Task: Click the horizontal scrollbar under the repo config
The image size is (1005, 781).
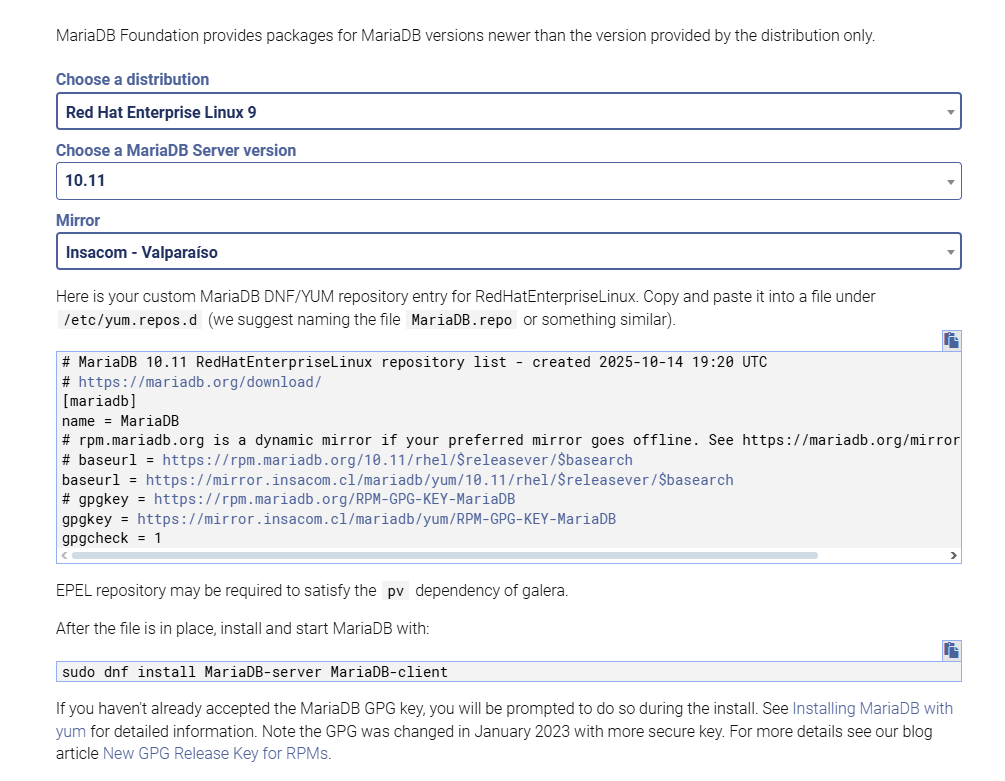Action: coord(445,555)
